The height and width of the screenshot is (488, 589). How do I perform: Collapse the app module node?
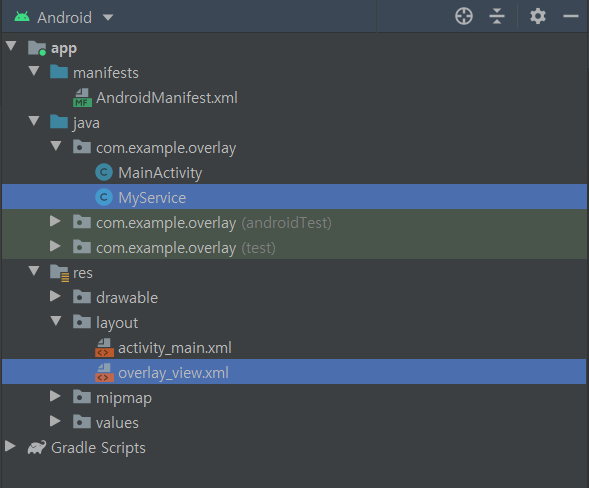(11, 46)
